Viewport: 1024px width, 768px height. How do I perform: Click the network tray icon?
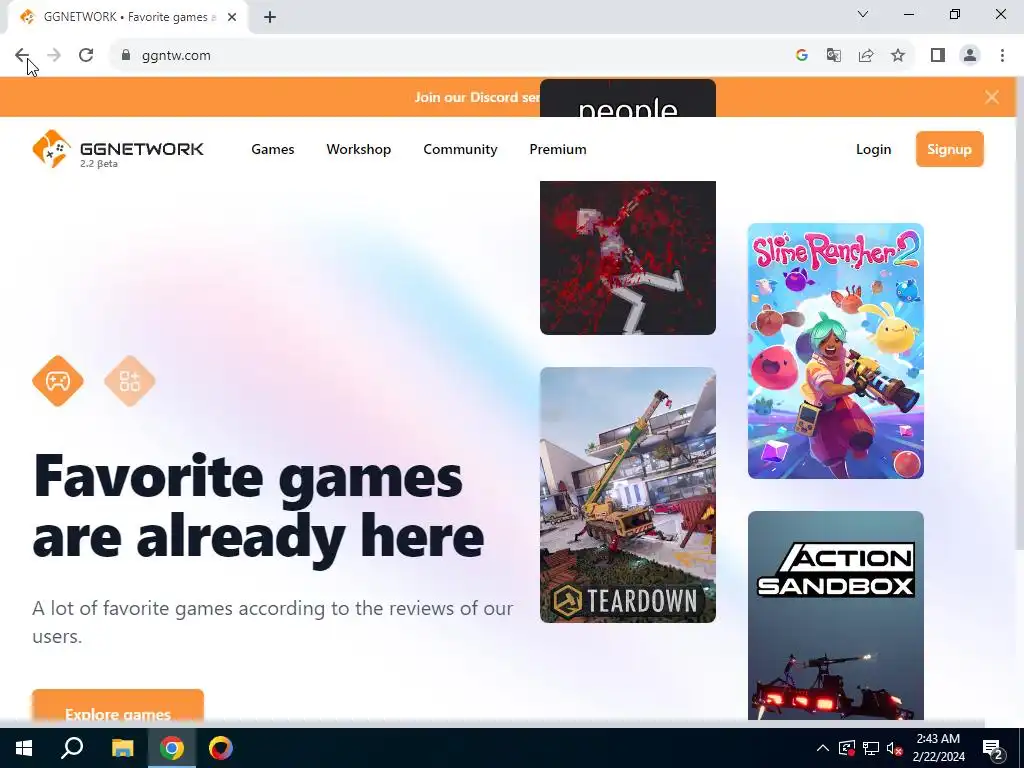[x=871, y=748]
